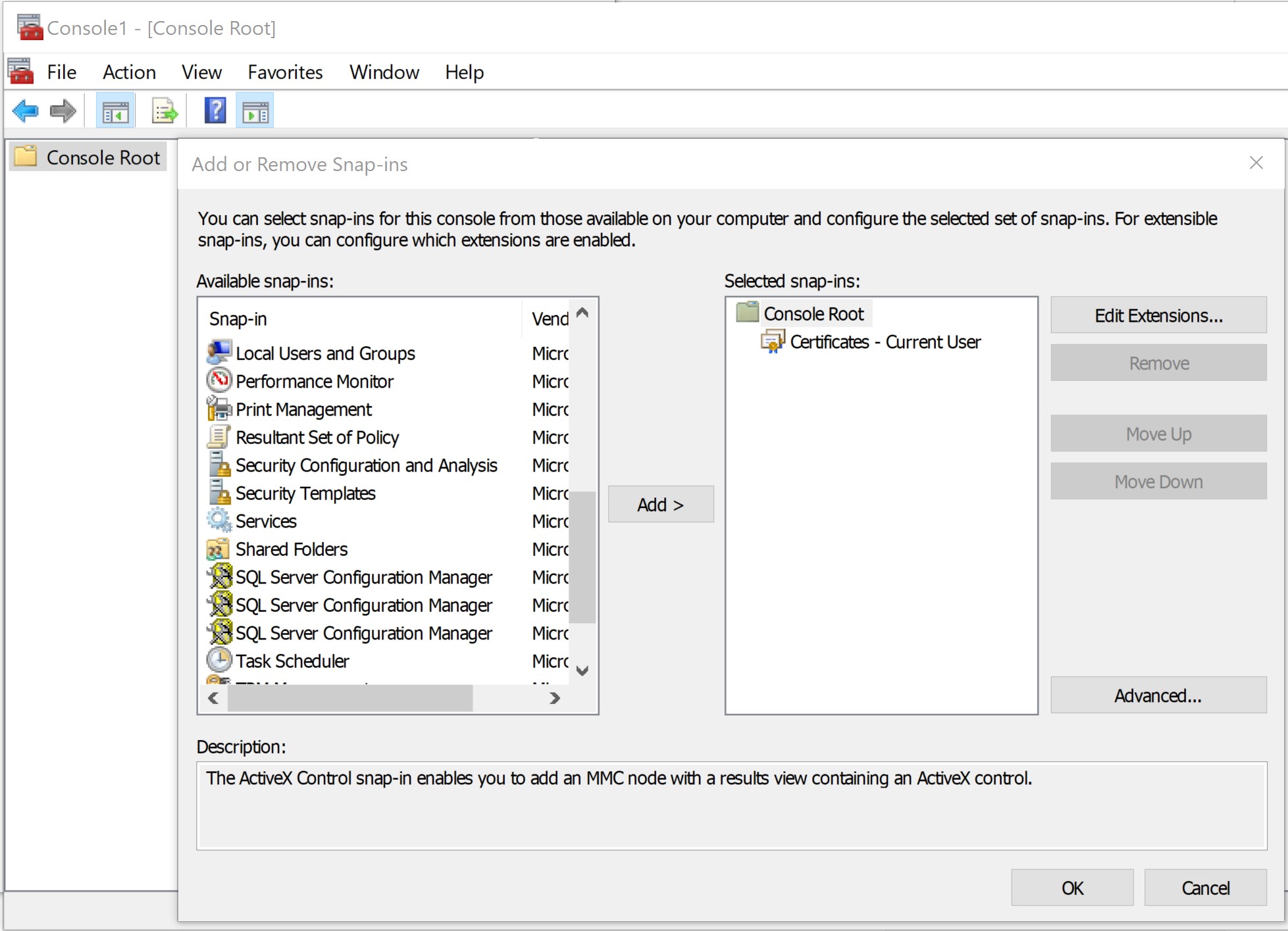This screenshot has height=931, width=1288.
Task: Click the scroll up arrow of snap-in list
Action: 582,313
